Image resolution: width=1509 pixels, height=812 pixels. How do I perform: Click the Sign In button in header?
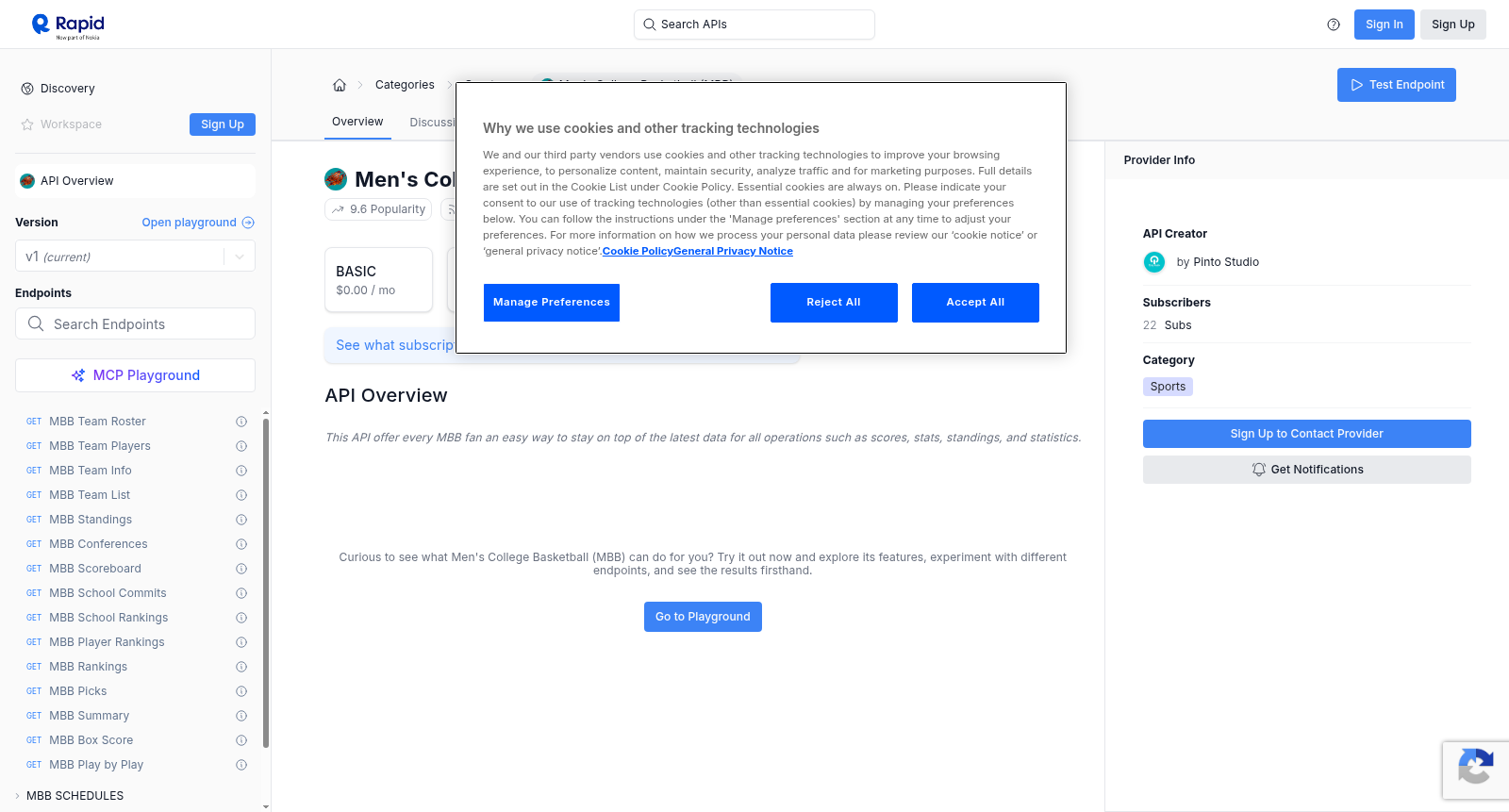pos(1385,25)
